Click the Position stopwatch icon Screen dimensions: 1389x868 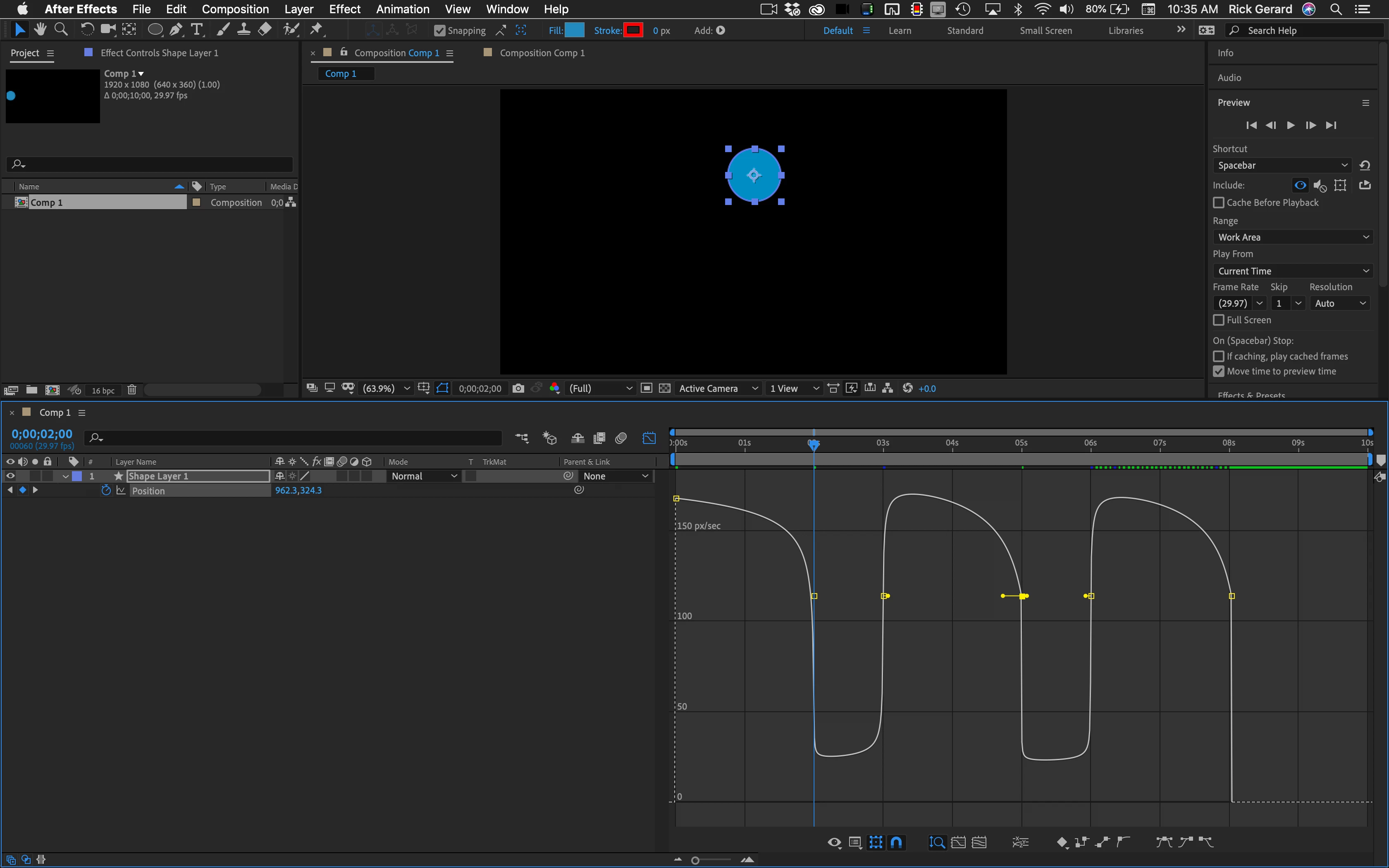pyautogui.click(x=105, y=490)
